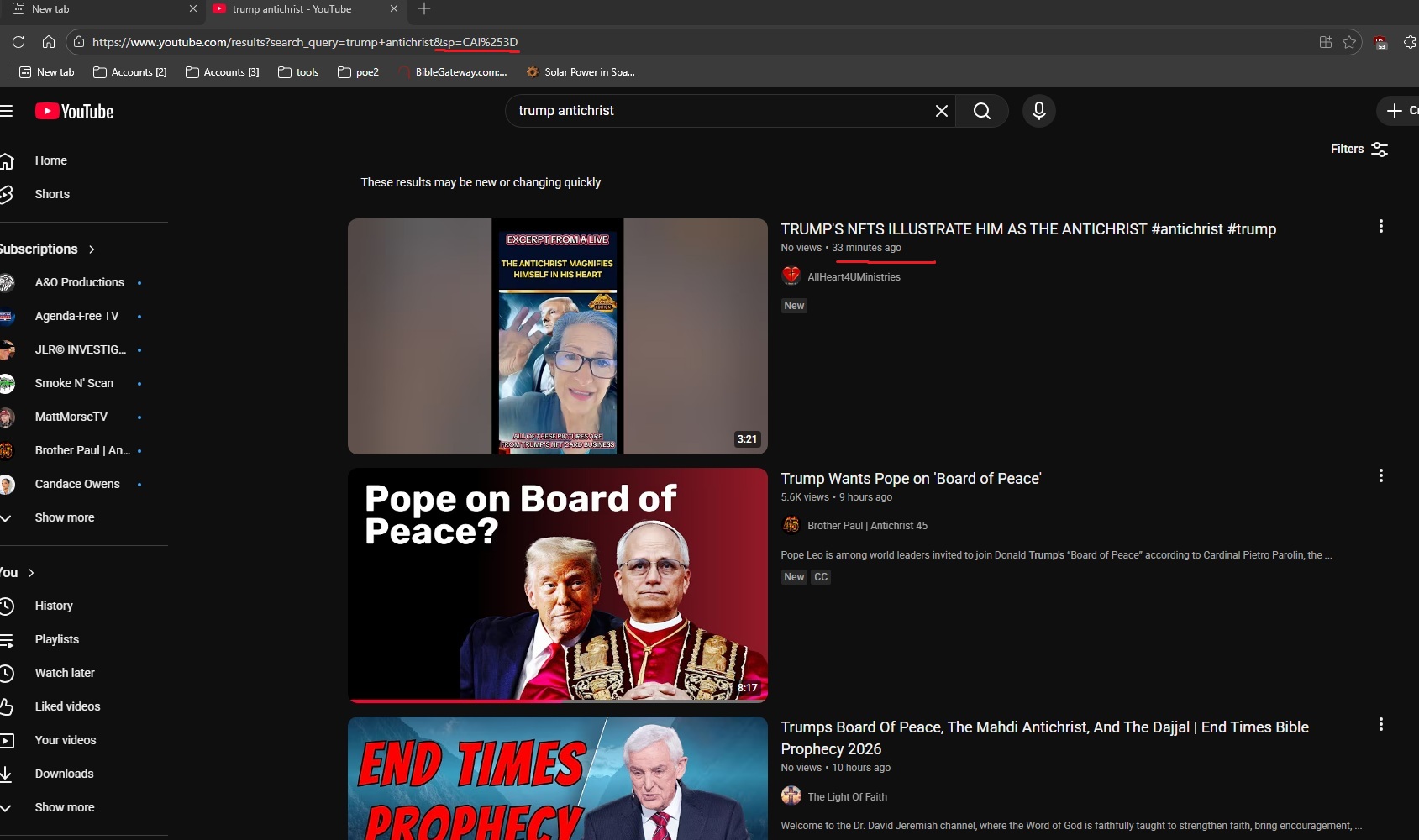Show more subscriptions
1419x840 pixels.
[65, 517]
